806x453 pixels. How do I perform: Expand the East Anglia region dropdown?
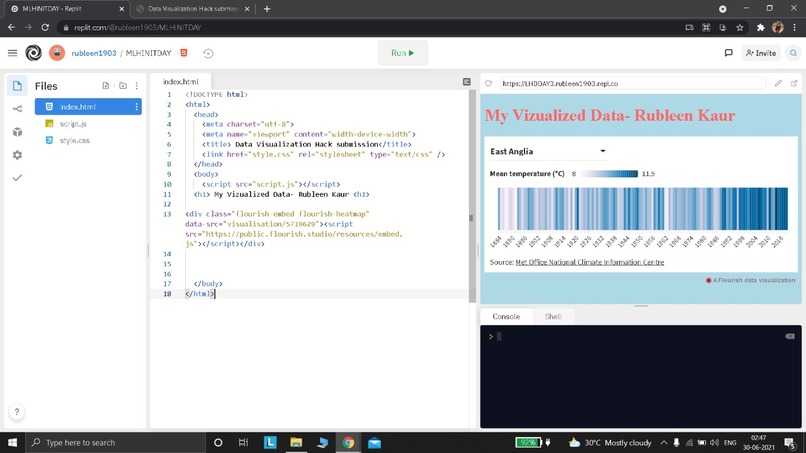(548, 151)
